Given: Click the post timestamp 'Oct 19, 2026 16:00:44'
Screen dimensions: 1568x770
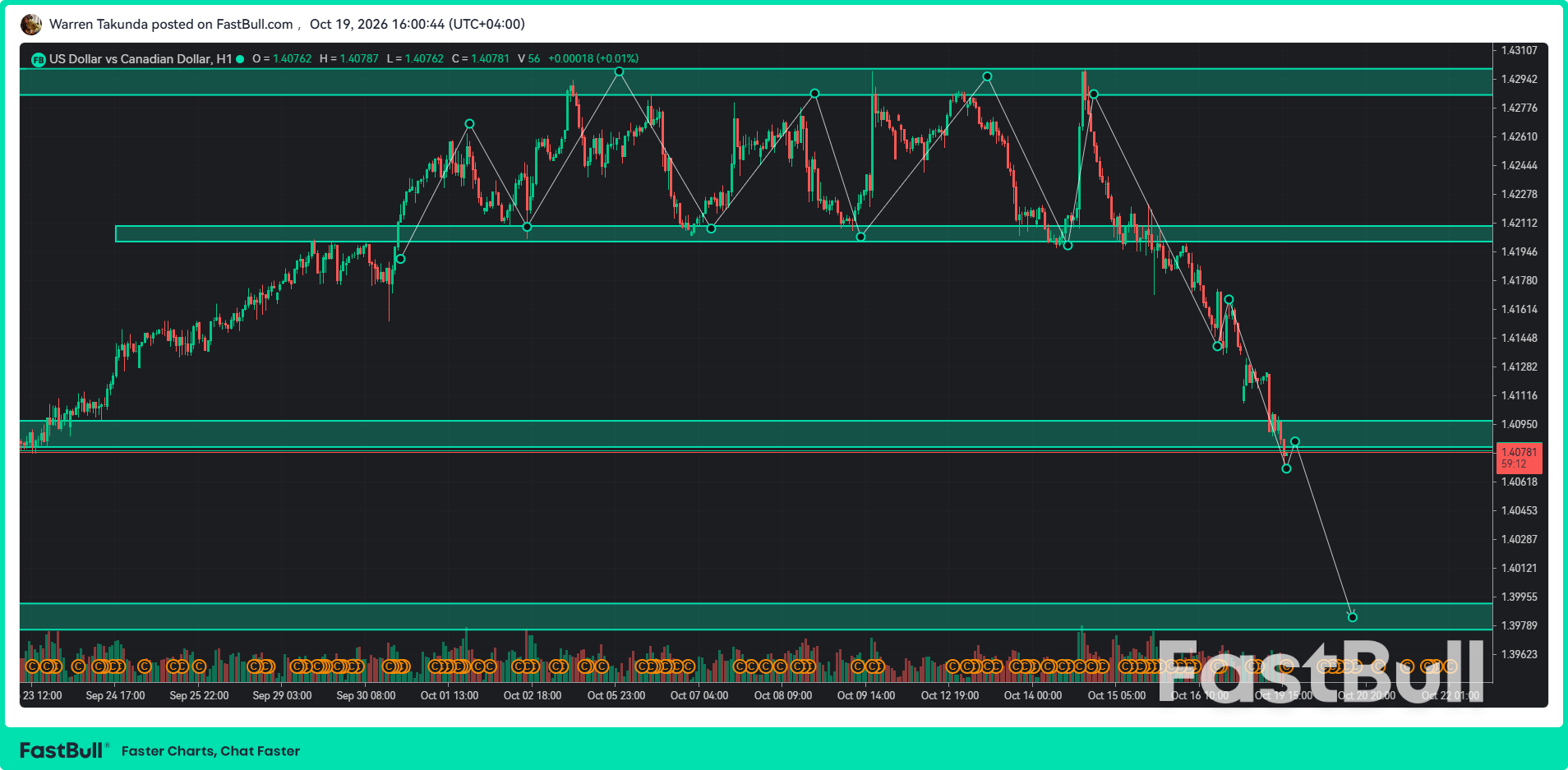Looking at the screenshot, I should [x=377, y=25].
